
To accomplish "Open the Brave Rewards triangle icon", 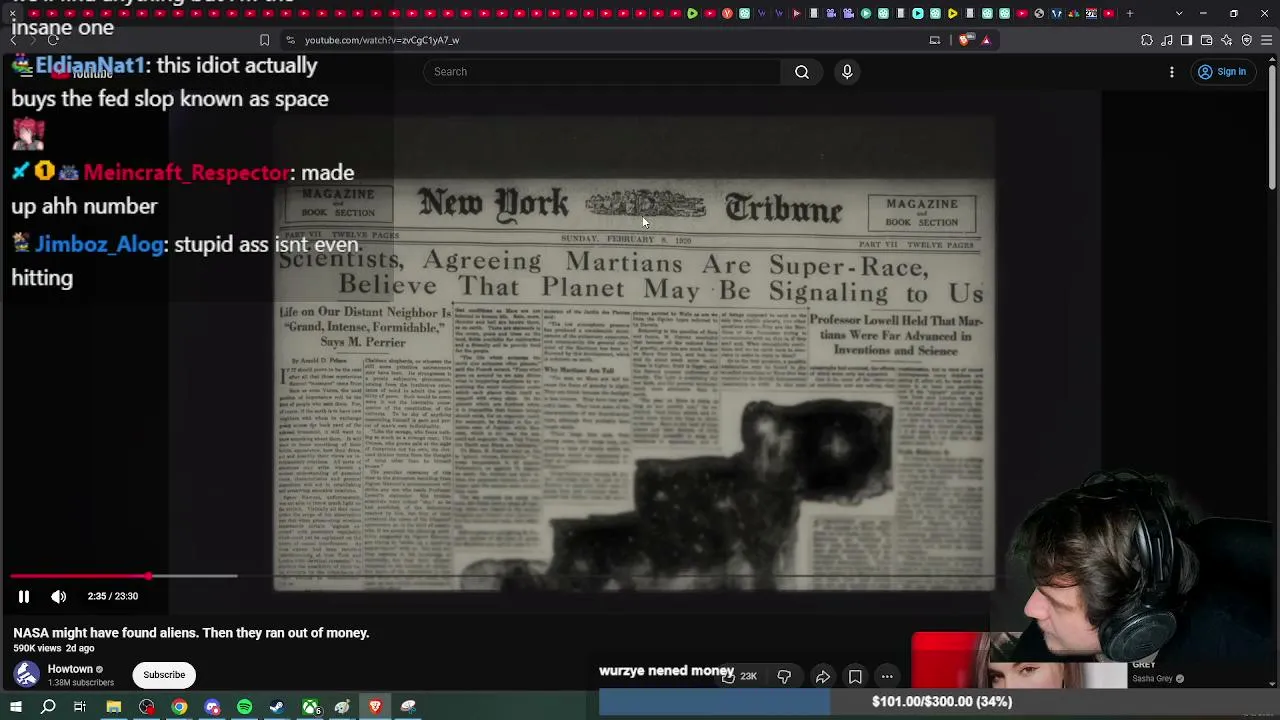I will pyautogui.click(x=986, y=40).
